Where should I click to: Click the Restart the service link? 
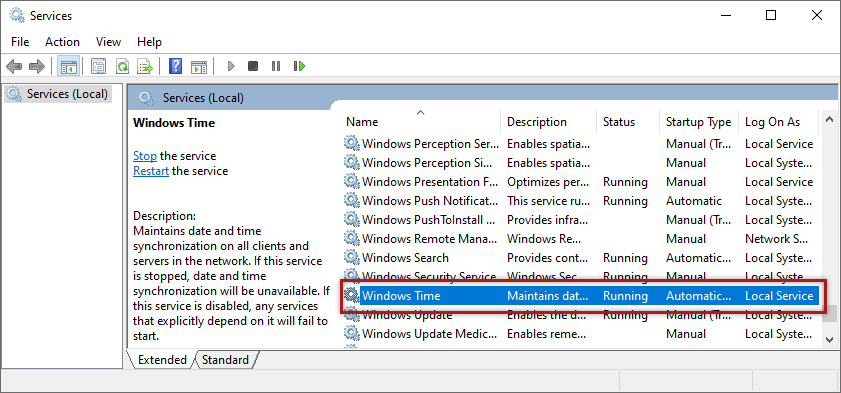point(151,171)
